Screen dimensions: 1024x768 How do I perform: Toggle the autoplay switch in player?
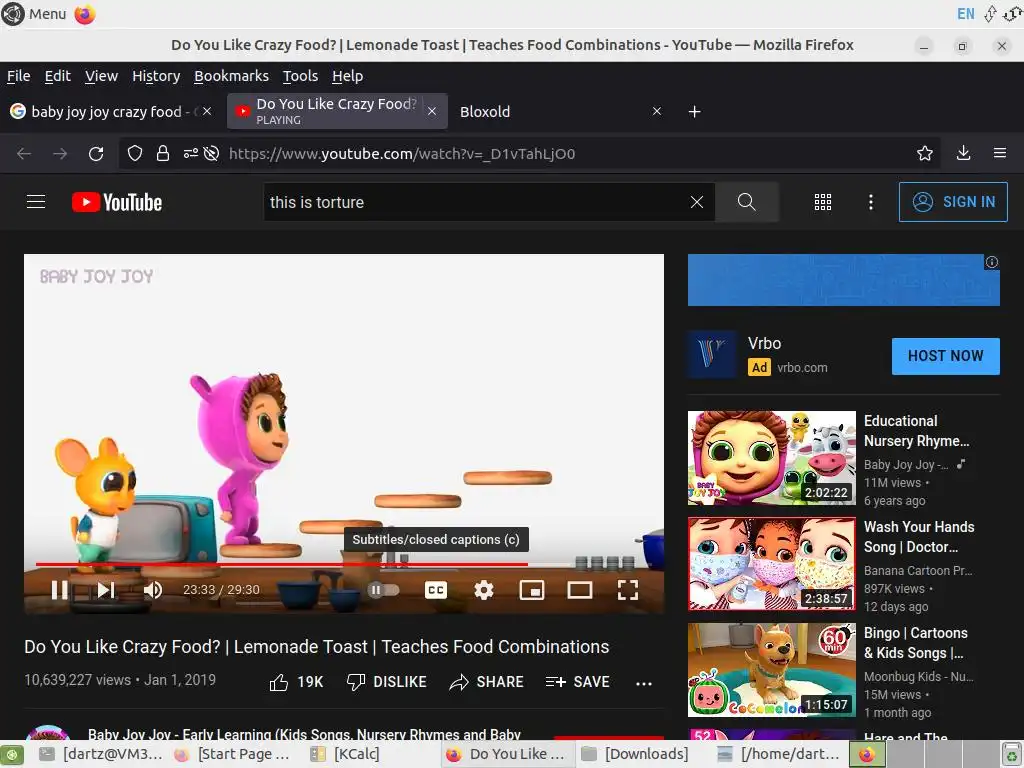coord(383,590)
